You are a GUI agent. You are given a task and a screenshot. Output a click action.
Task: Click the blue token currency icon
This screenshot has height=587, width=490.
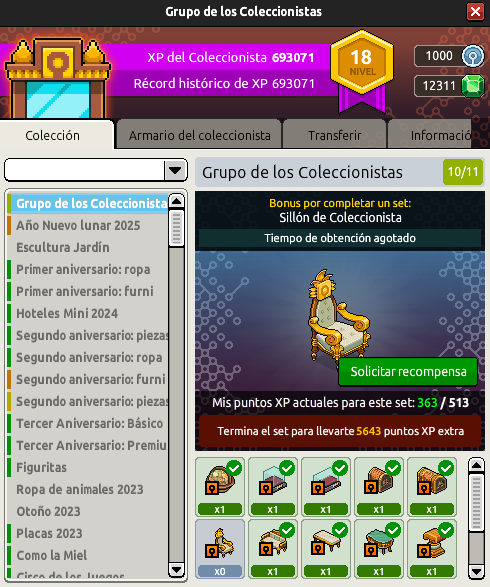473,56
